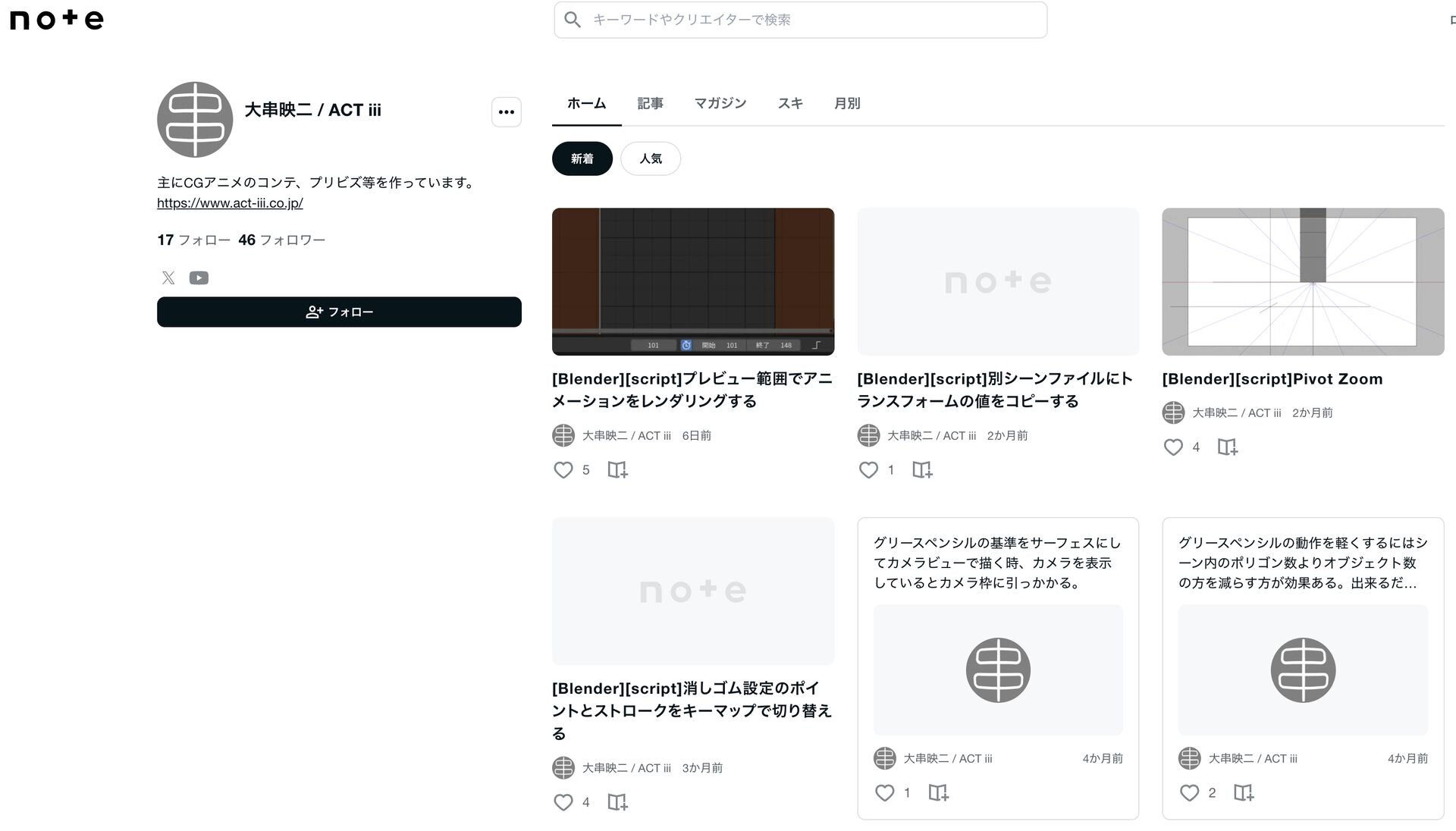The width and height of the screenshot is (1456, 831).
Task: Open the X (Twitter) profile icon
Action: click(168, 278)
